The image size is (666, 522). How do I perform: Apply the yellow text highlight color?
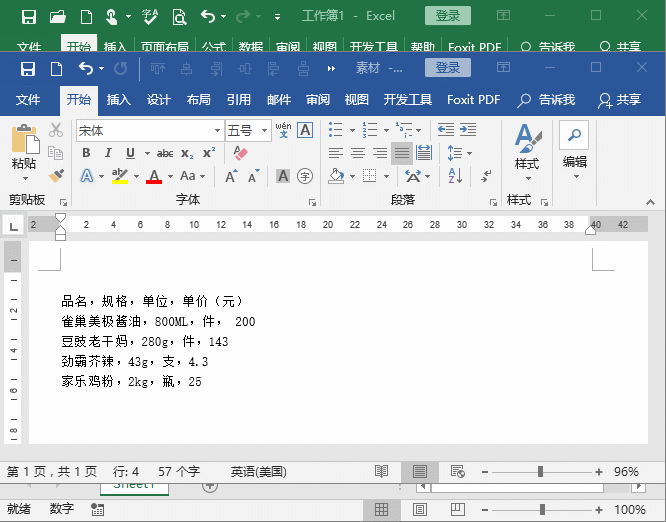coord(120,176)
